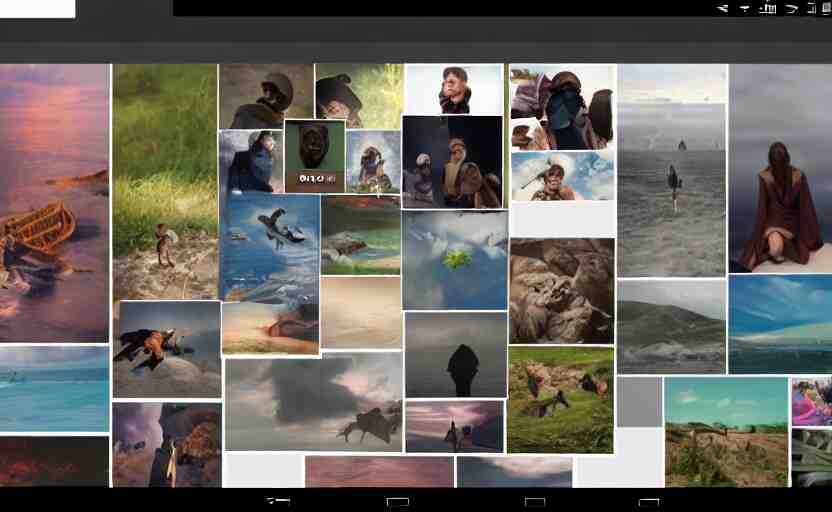
Task: Open the dark face portrait thumbnail
Action: coord(314,156)
